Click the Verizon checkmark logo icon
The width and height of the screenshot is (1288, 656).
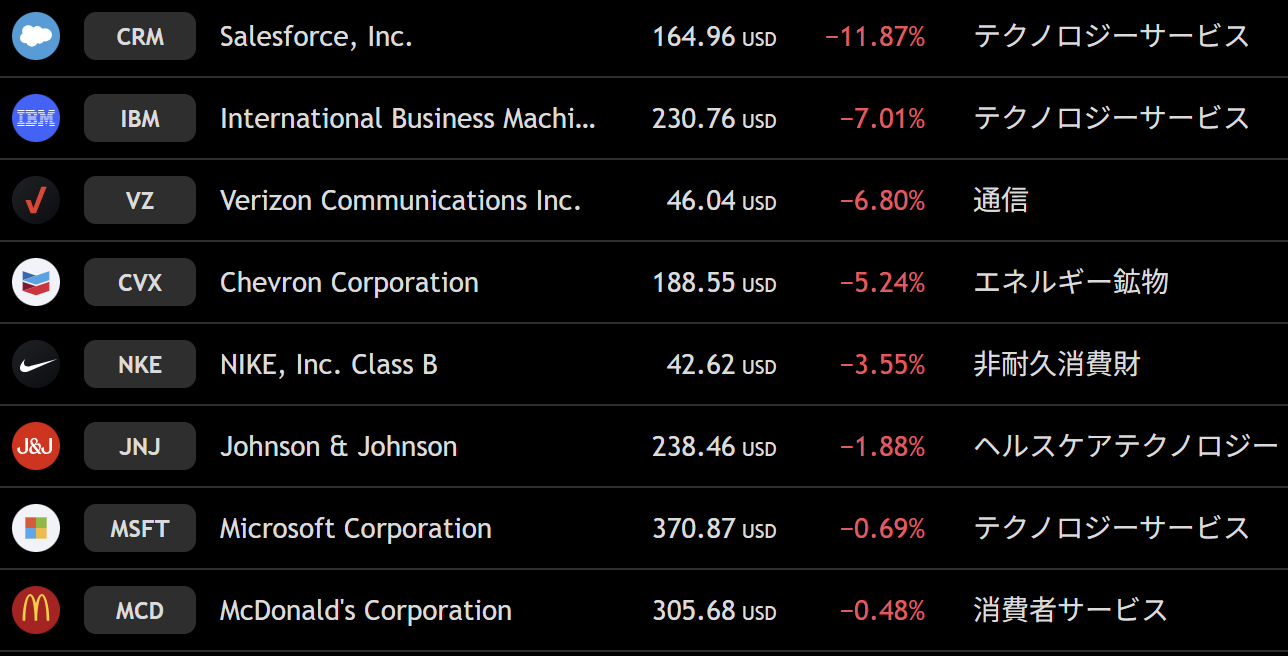coord(36,201)
